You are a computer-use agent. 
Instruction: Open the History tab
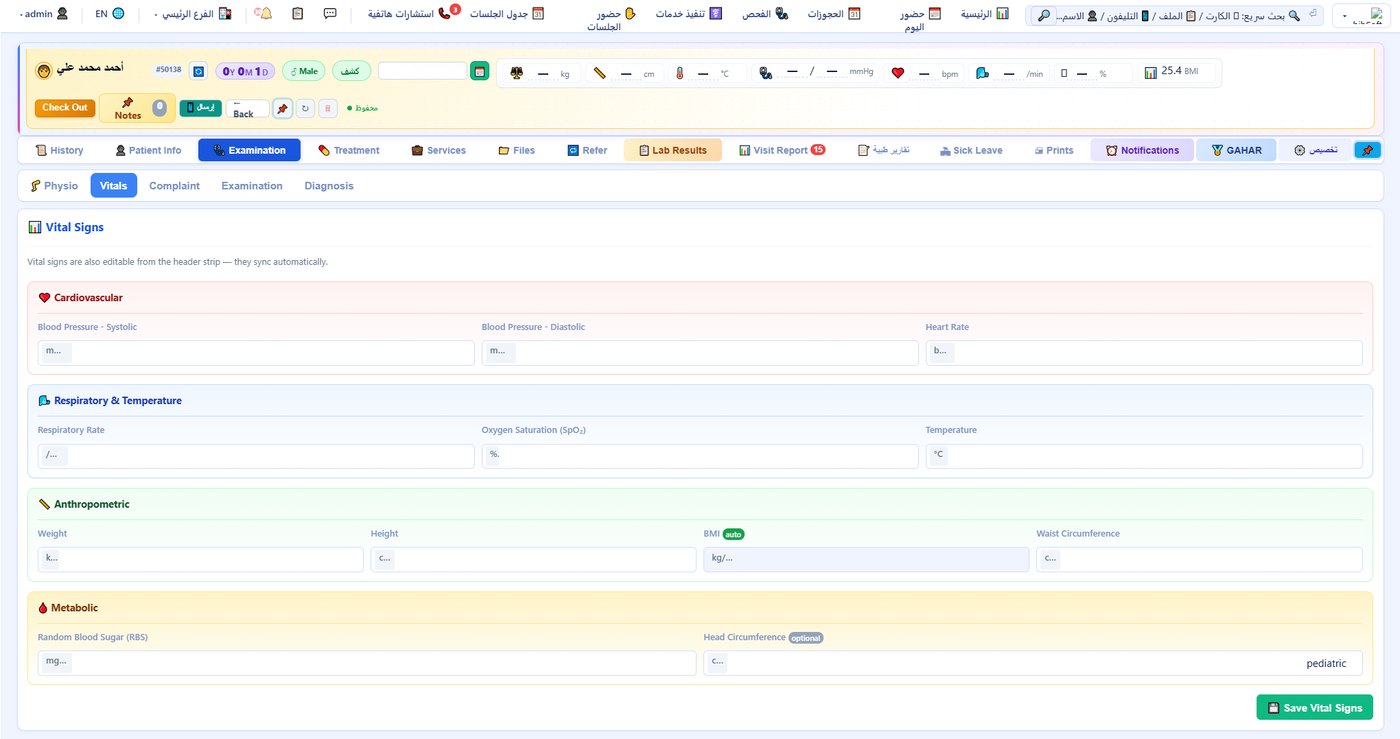60,150
